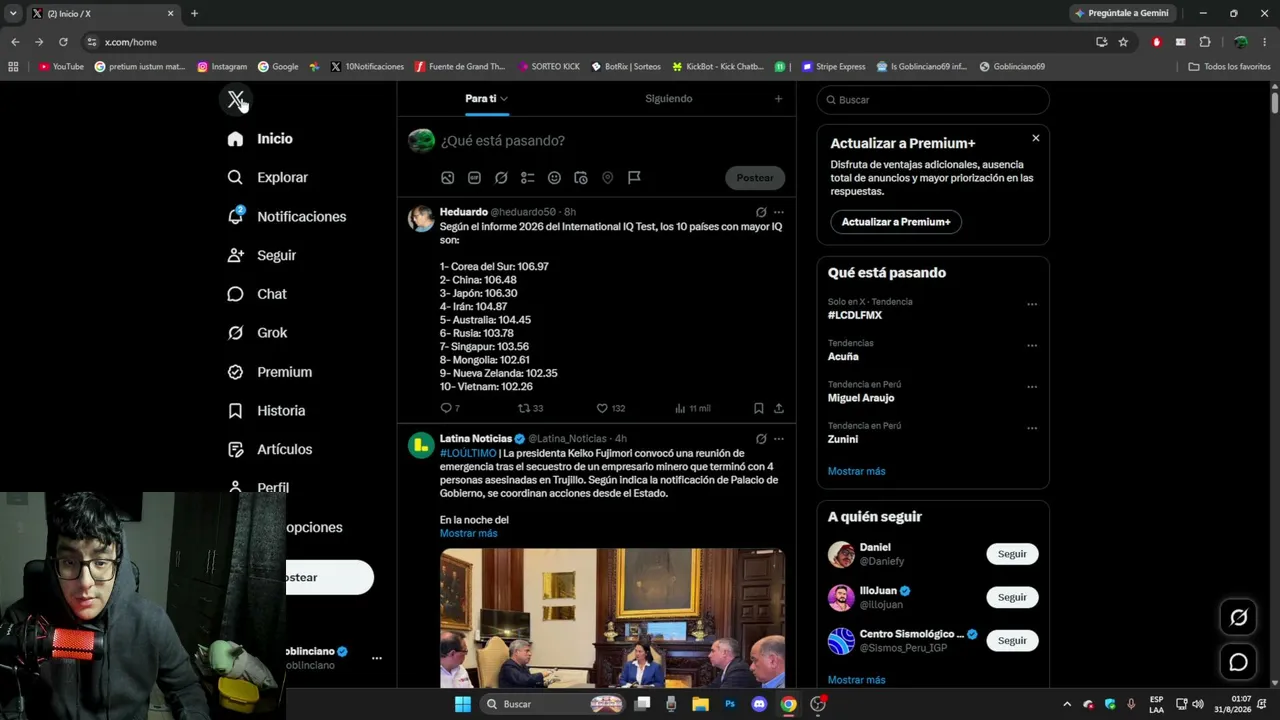
Task: Open account menu dots beside Goblinciano
Action: (x=377, y=658)
